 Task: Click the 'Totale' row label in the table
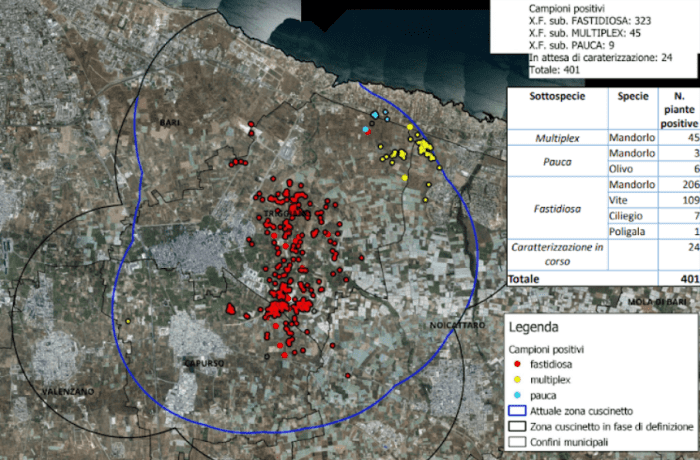[x=524, y=279]
